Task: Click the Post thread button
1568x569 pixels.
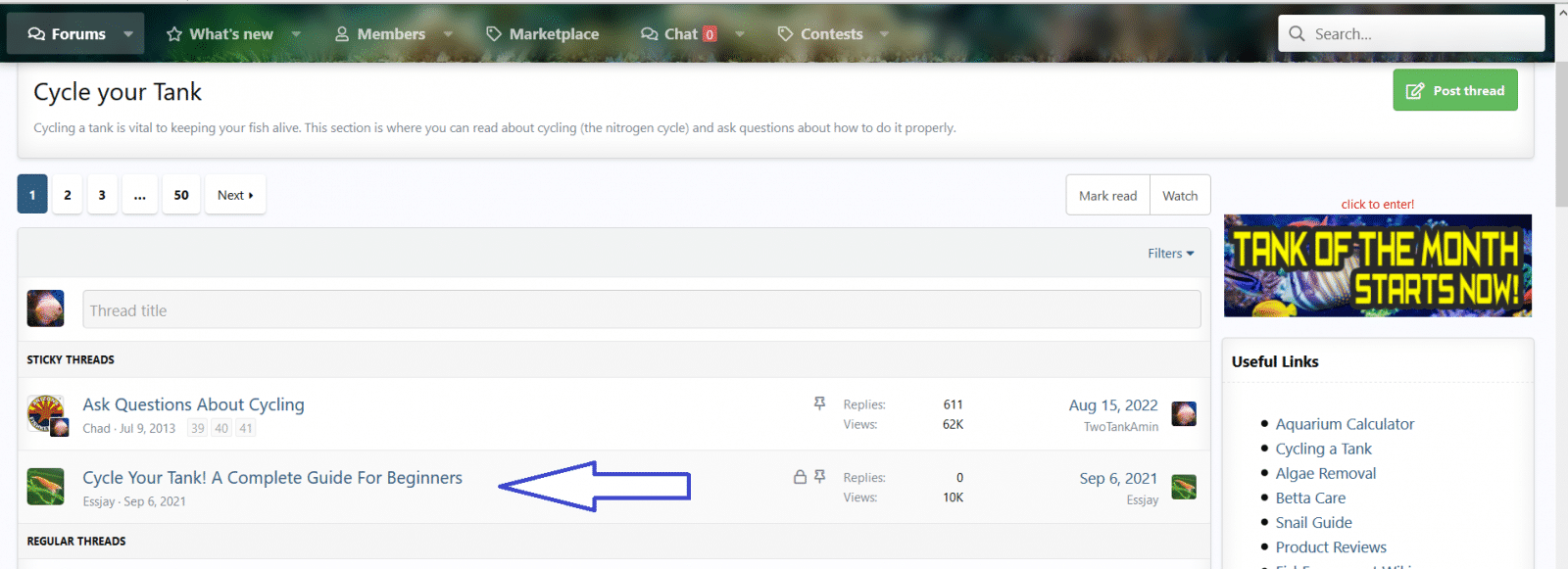Action: [x=1454, y=90]
